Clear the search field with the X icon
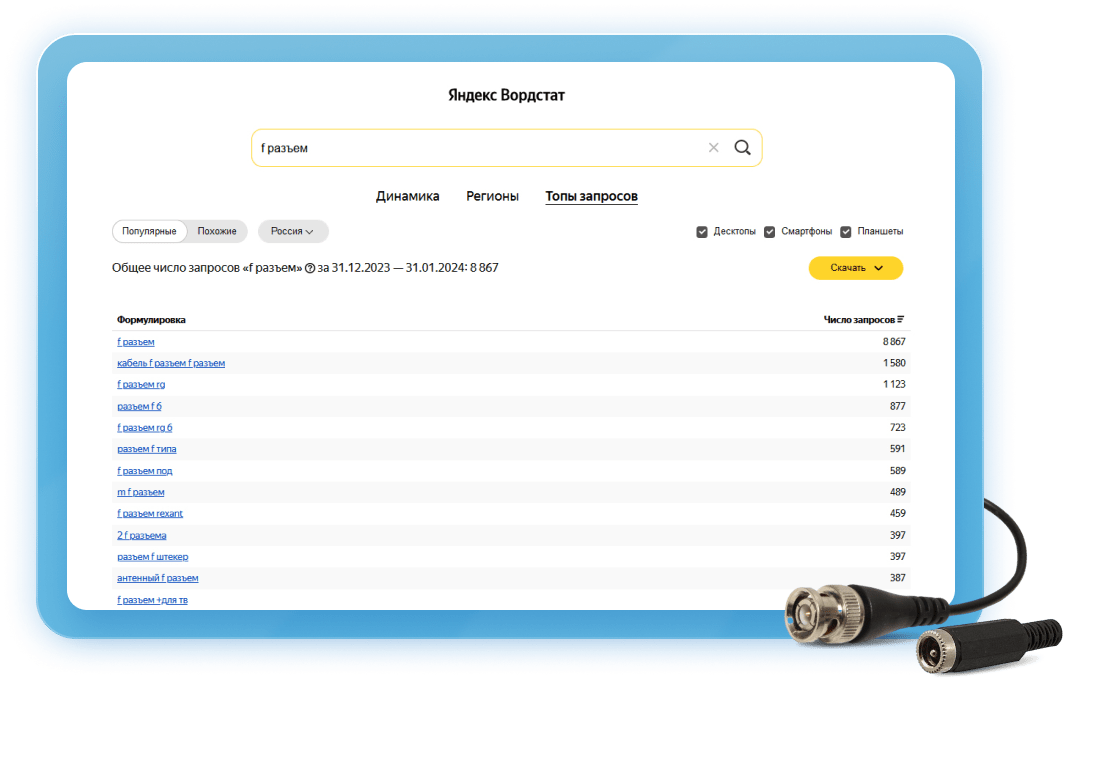Viewport: 1117px width, 758px height. 713,147
